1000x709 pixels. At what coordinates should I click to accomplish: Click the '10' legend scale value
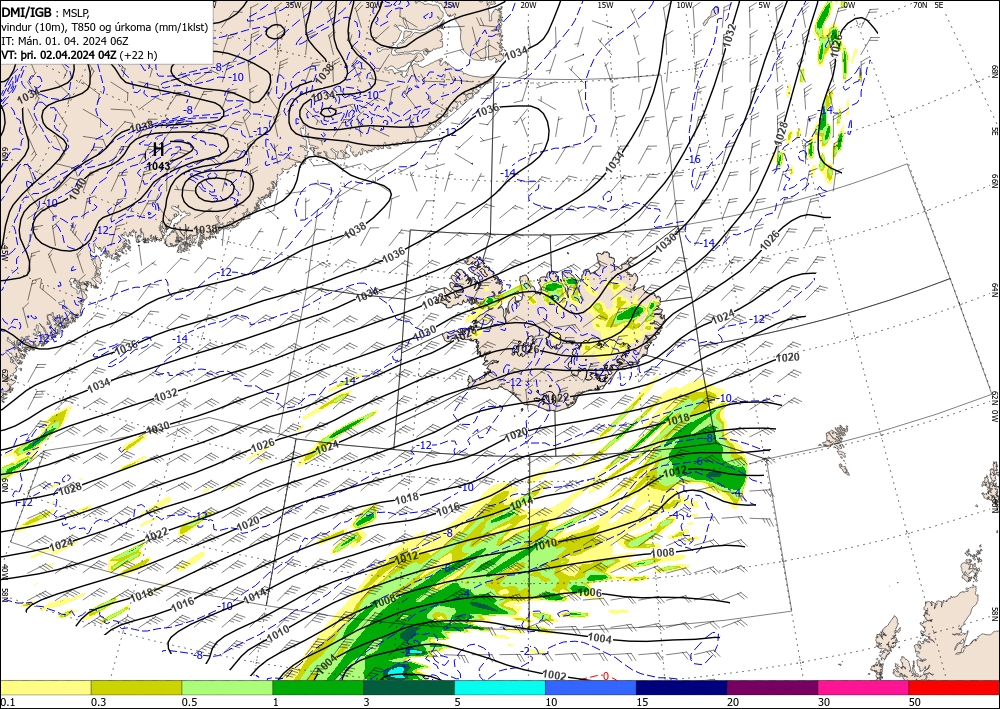click(x=552, y=702)
